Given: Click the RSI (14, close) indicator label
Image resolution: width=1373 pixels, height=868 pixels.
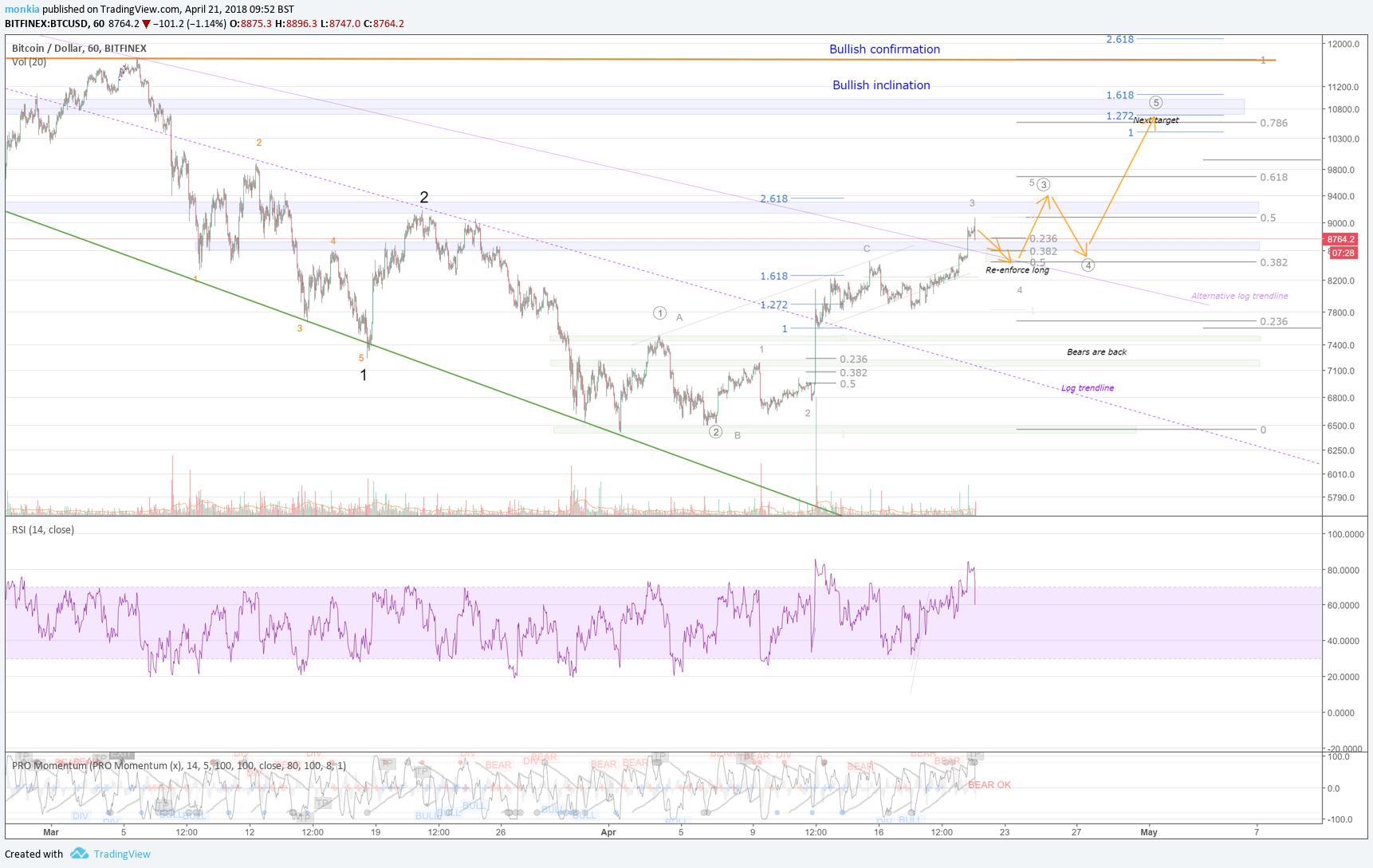Looking at the screenshot, I should tap(43, 530).
